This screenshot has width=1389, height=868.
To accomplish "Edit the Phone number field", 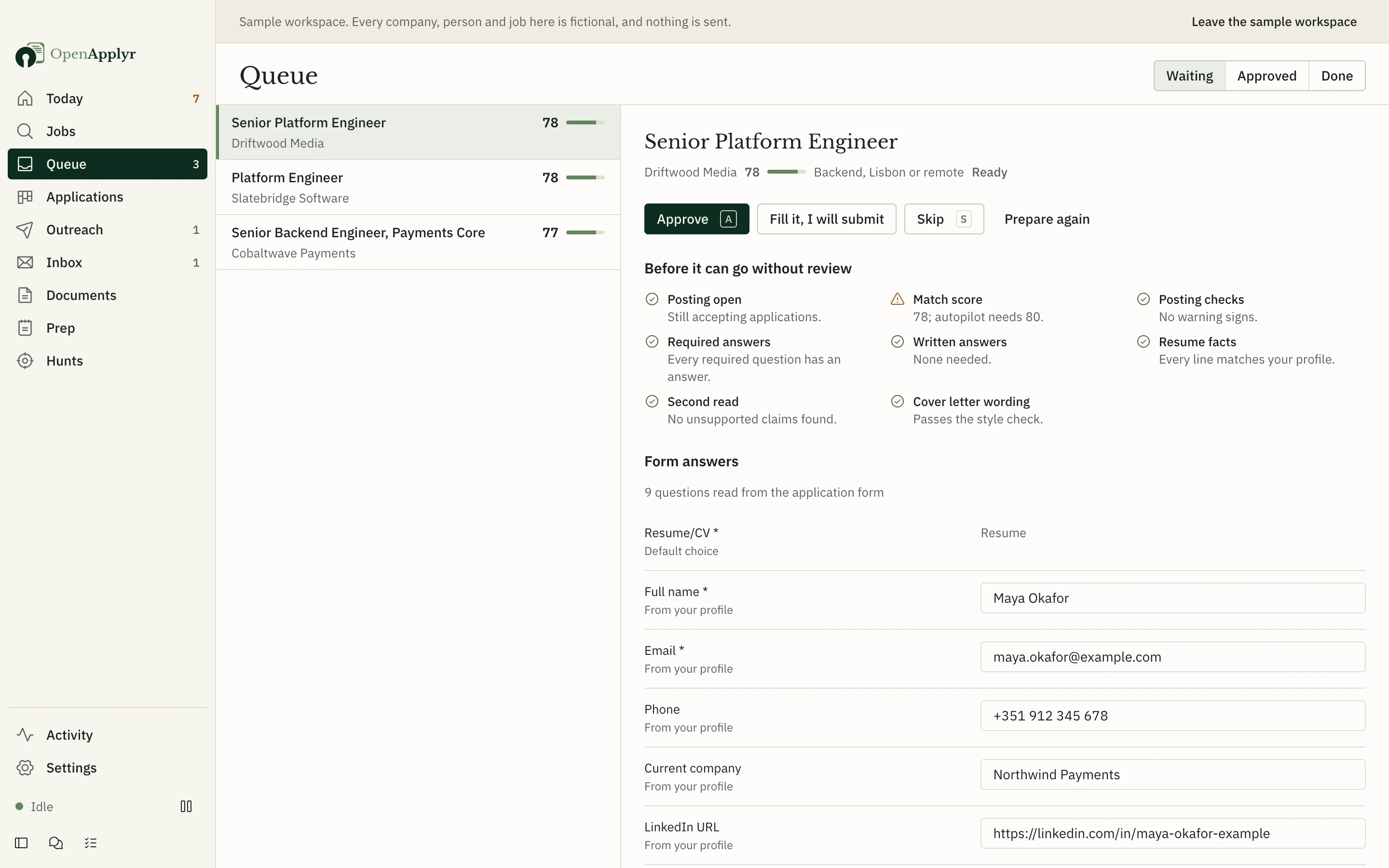I will pyautogui.click(x=1172, y=716).
